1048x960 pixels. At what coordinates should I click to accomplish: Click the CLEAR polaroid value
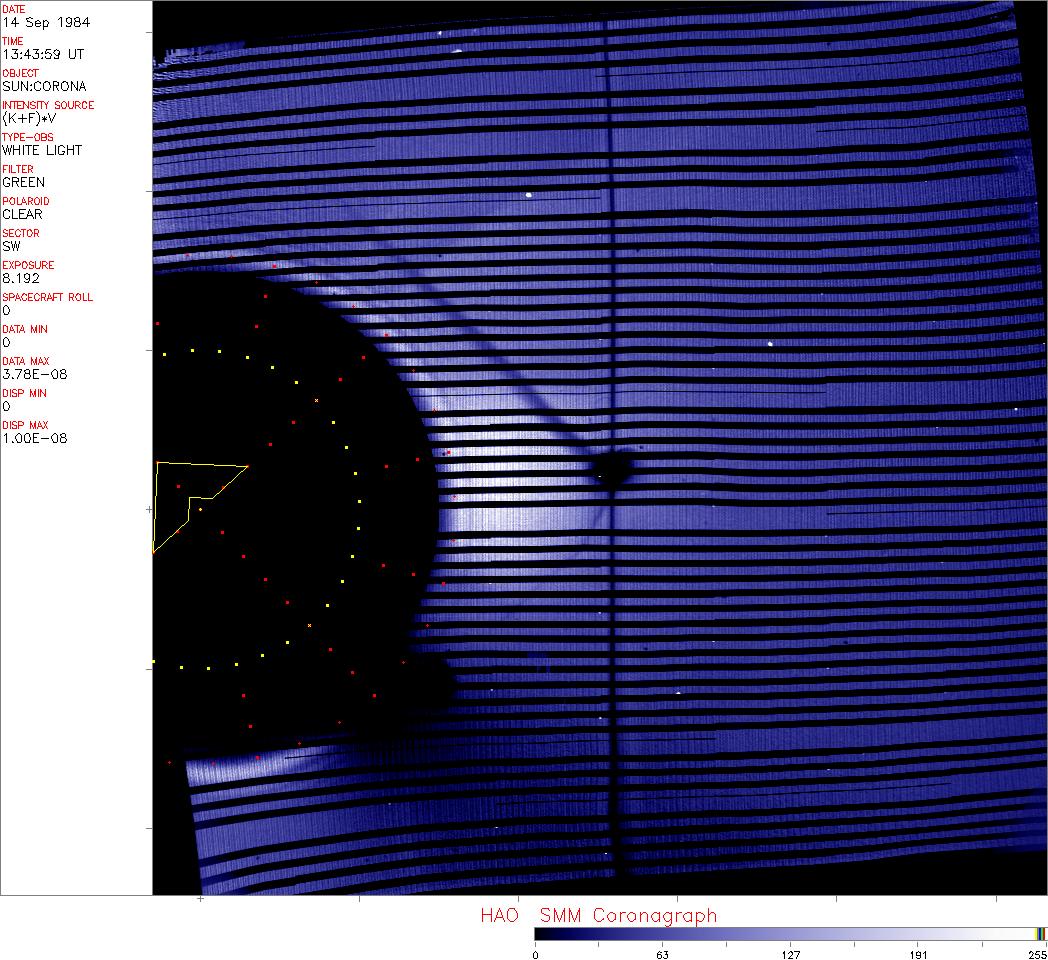pos(22,214)
